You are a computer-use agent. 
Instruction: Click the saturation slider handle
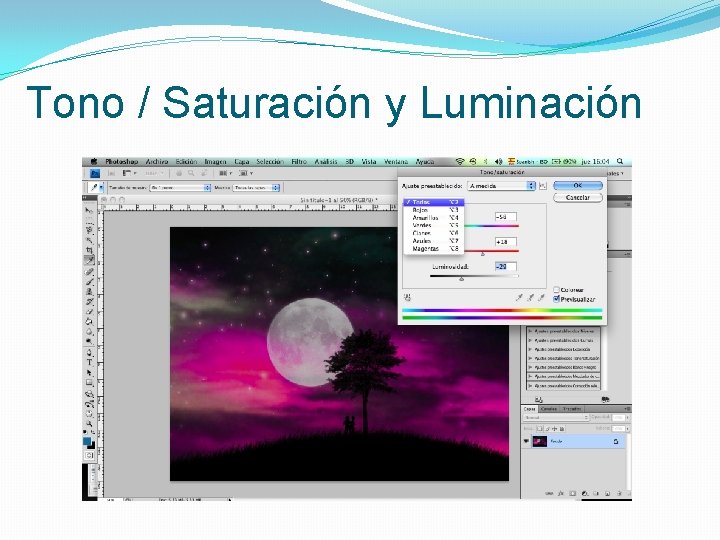pyautogui.click(x=482, y=253)
